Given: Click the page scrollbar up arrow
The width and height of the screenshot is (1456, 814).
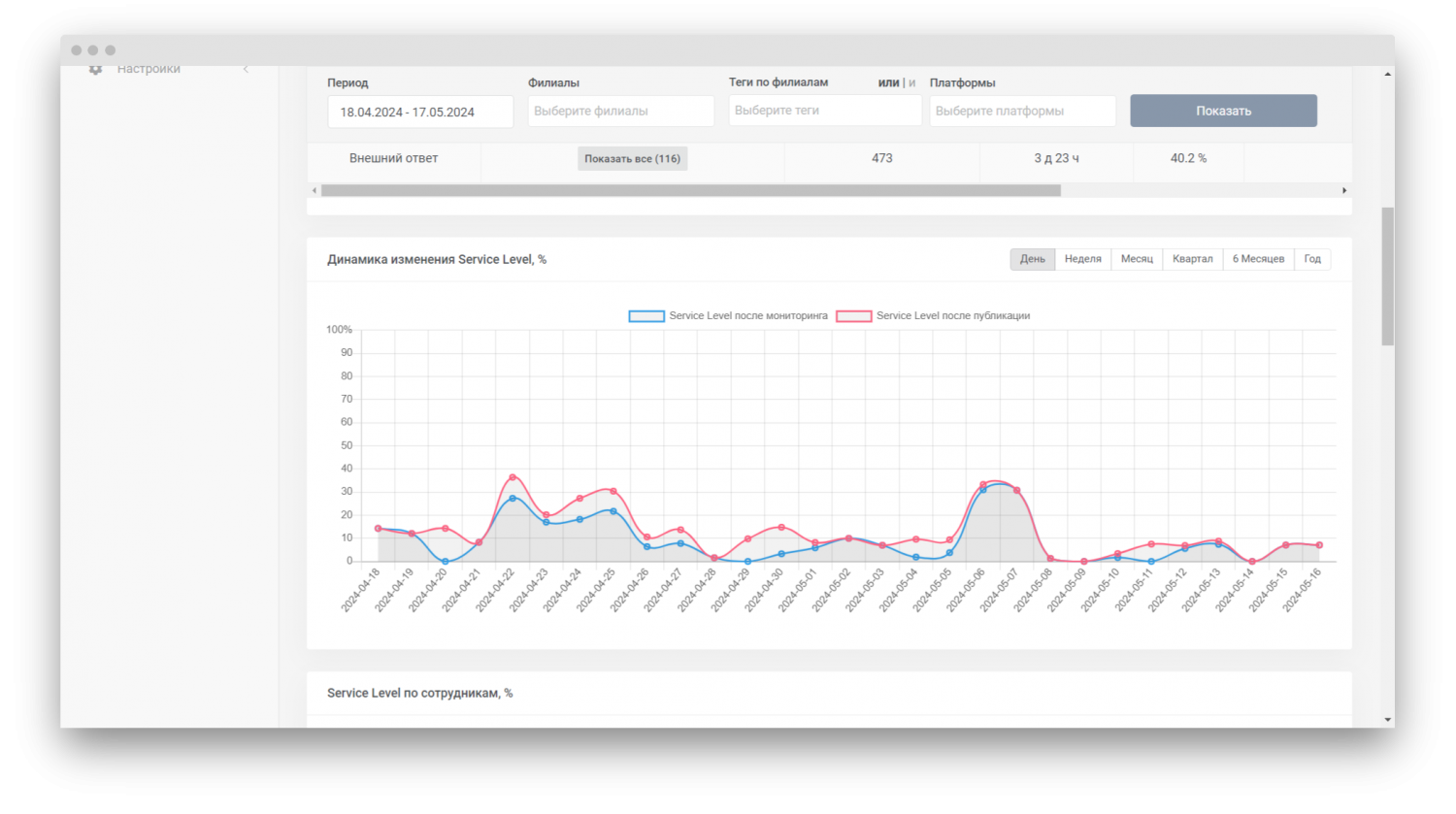Looking at the screenshot, I should coord(1387,75).
